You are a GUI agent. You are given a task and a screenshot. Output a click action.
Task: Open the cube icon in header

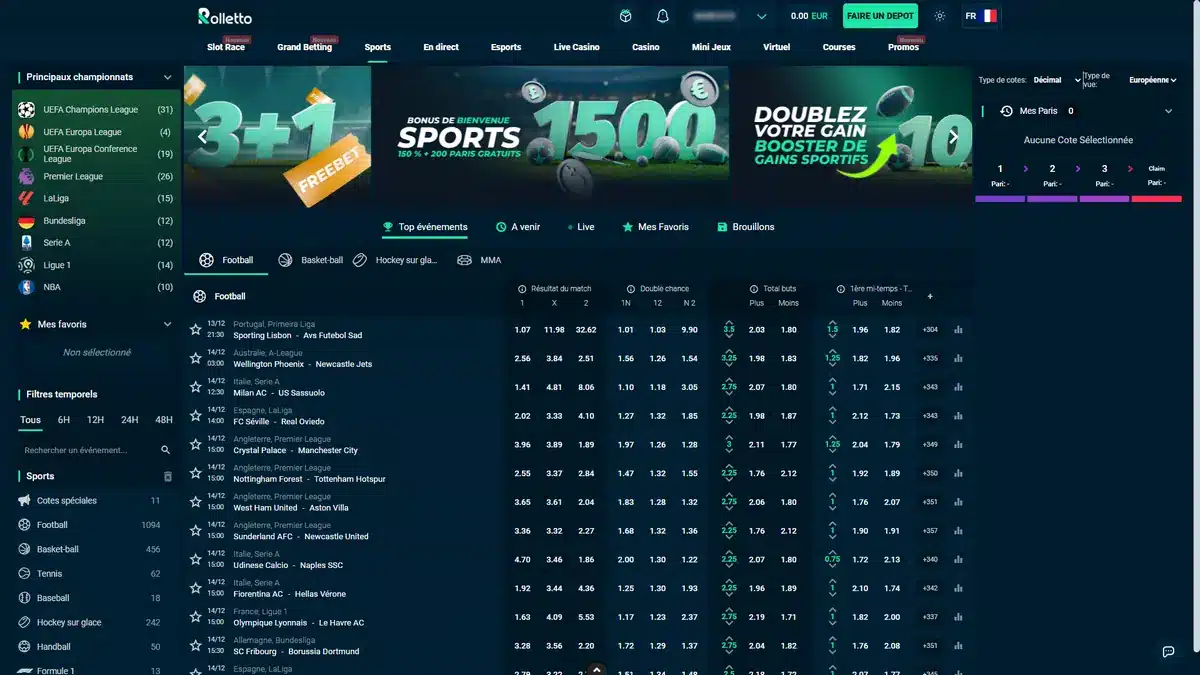[625, 16]
